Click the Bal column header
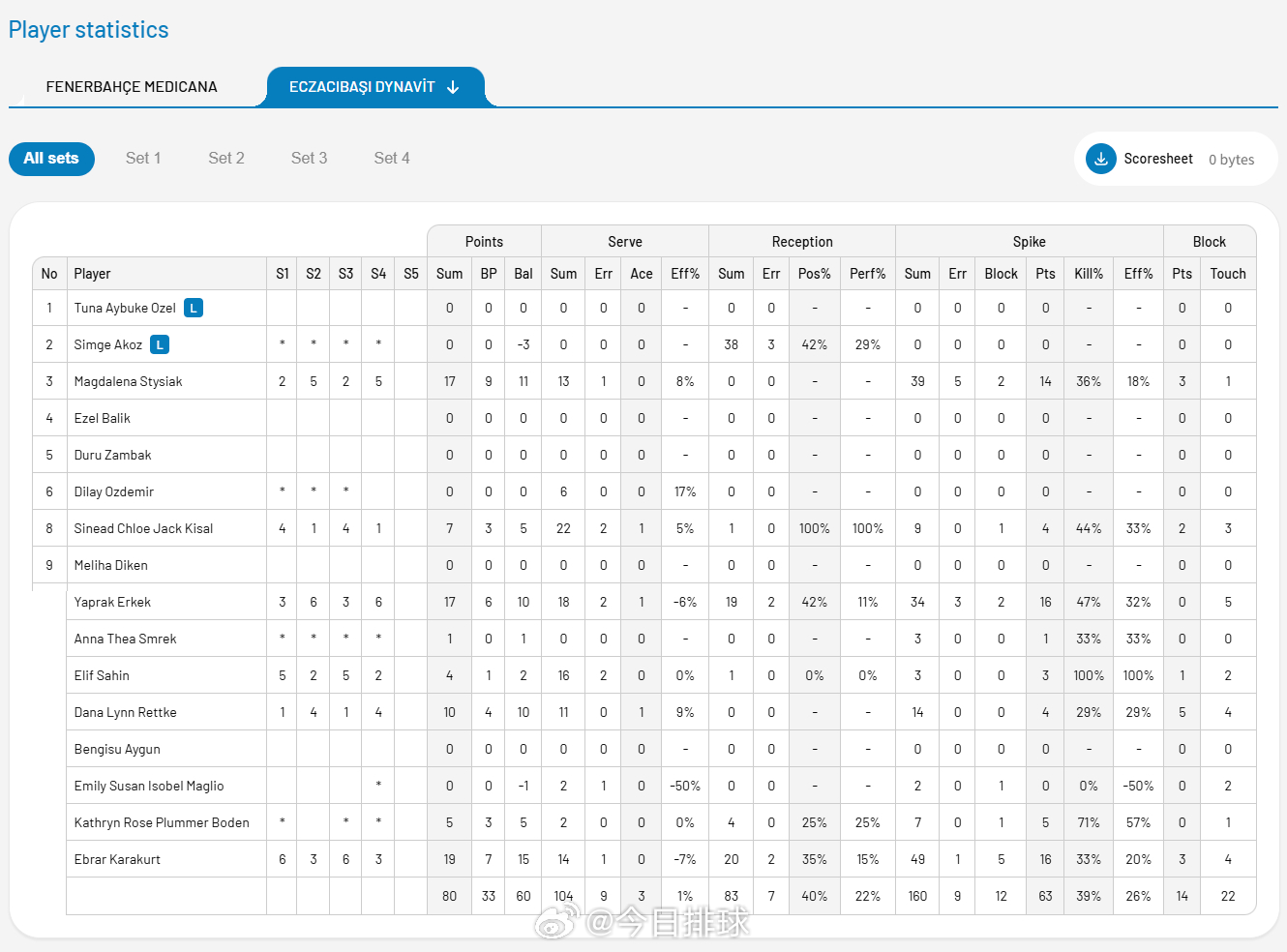The width and height of the screenshot is (1287, 952). coord(524,274)
